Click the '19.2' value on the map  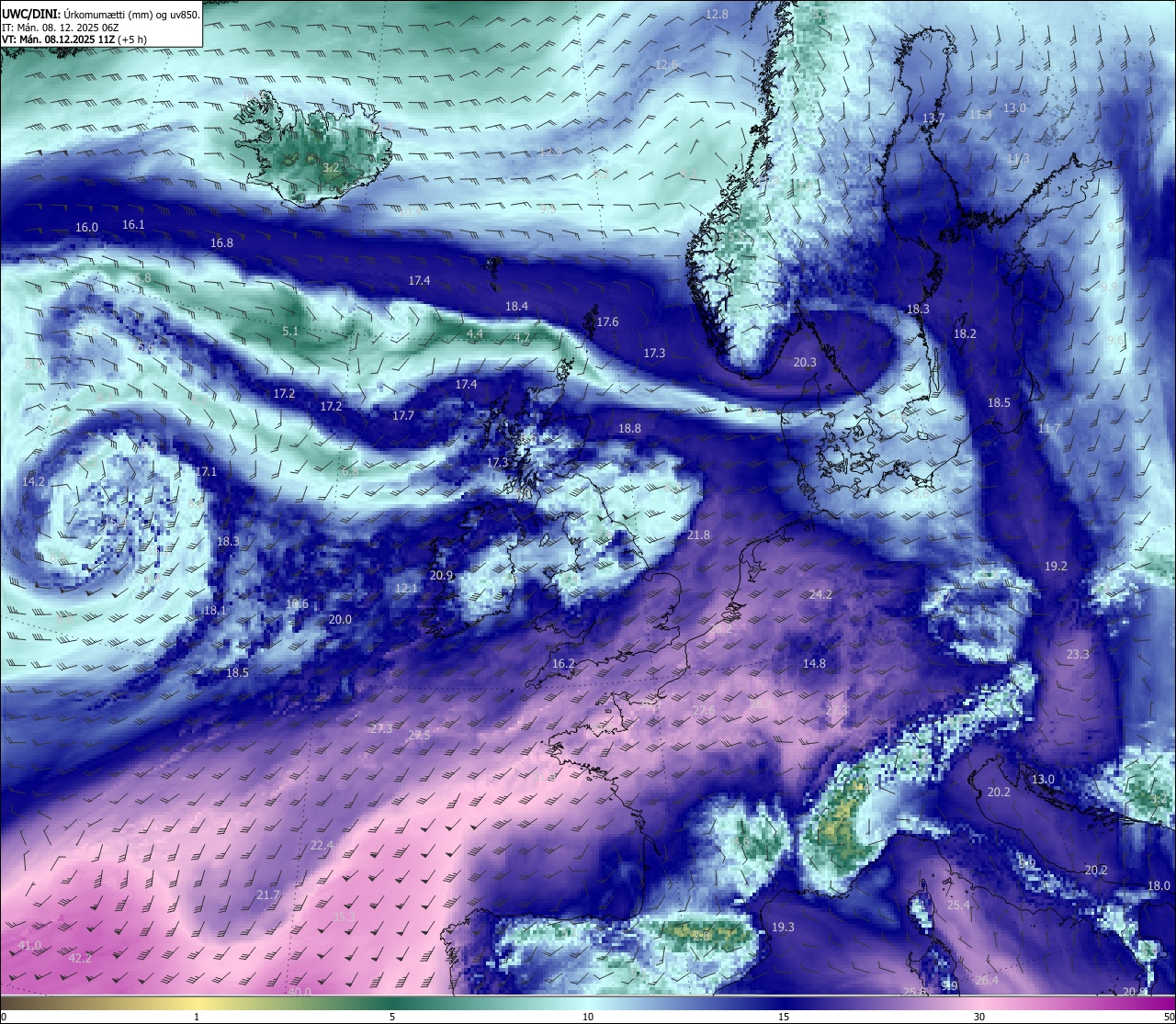coord(1056,567)
